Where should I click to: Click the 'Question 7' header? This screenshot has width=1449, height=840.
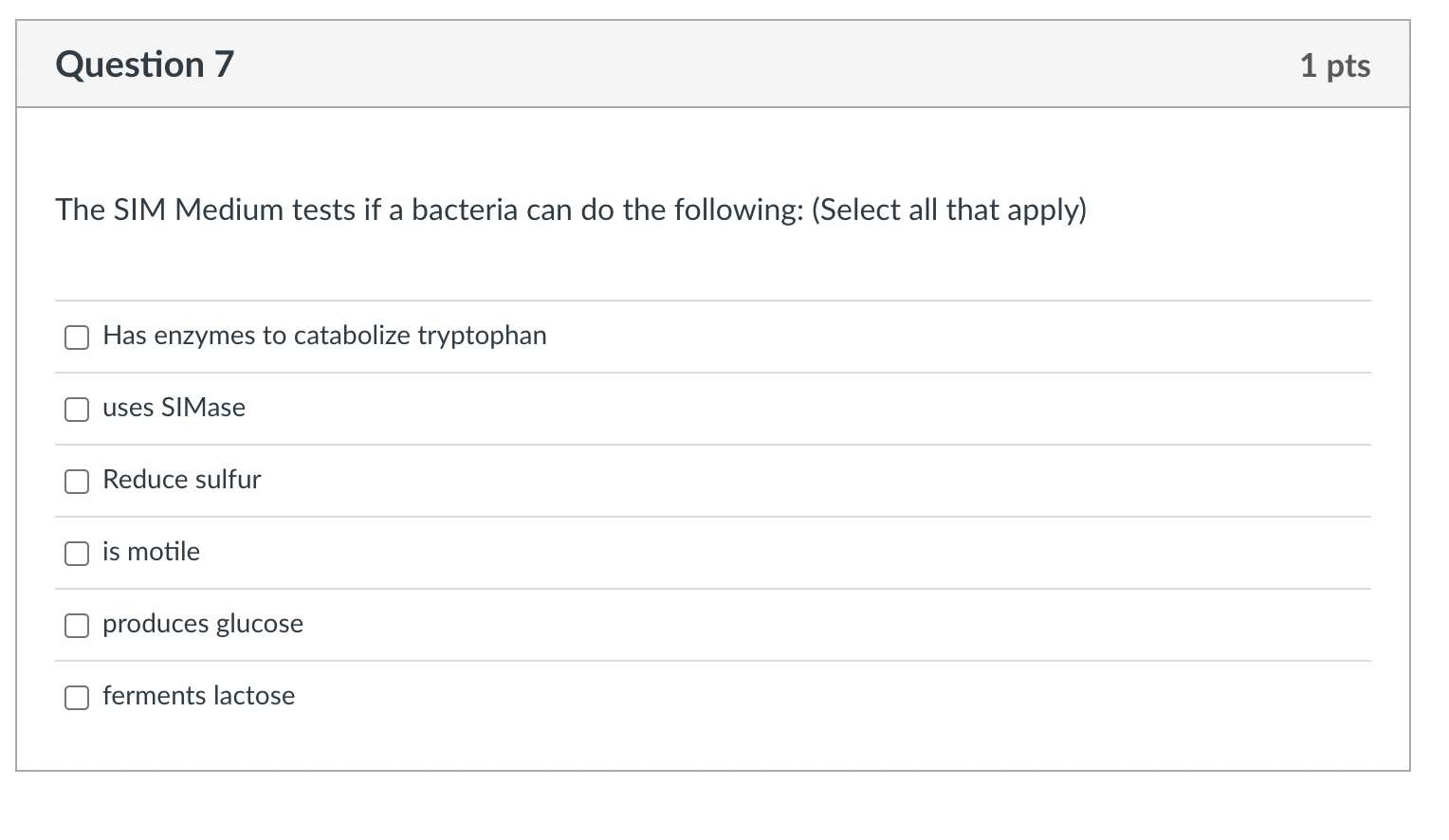click(144, 64)
